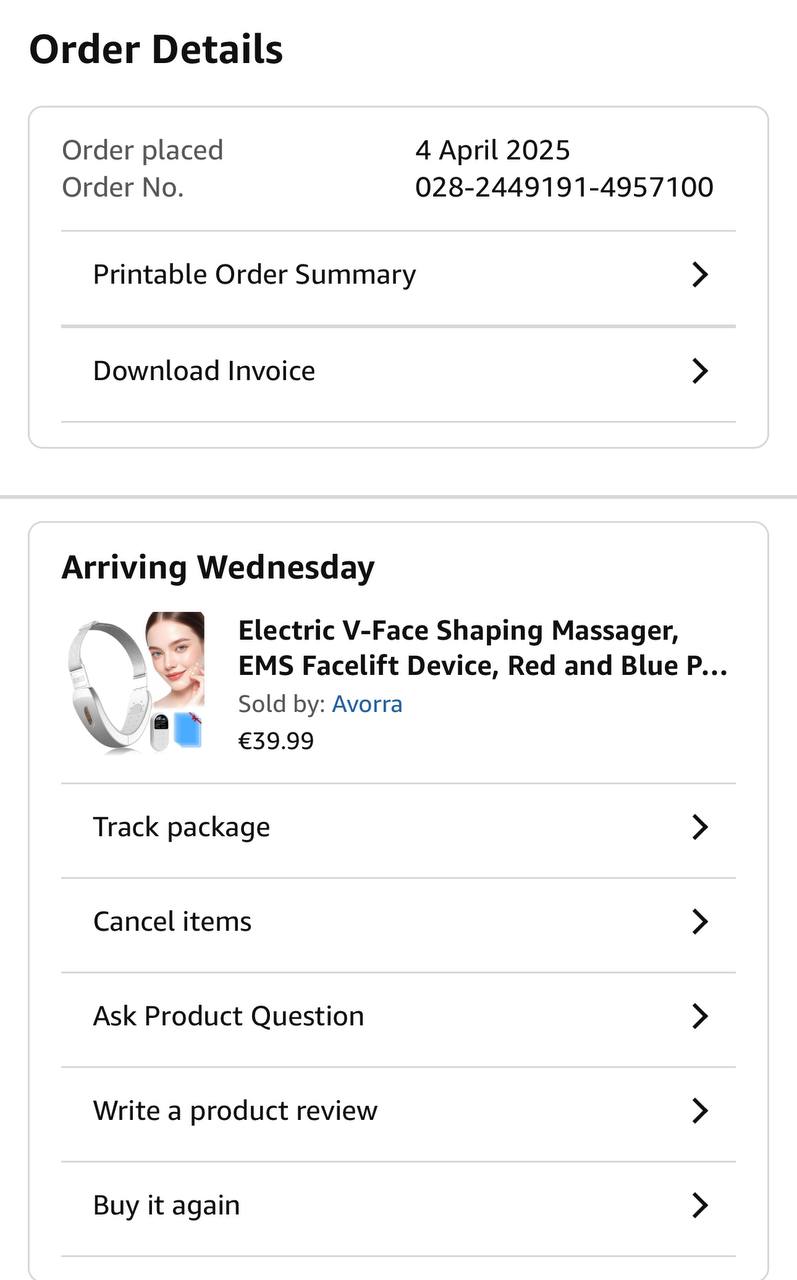The height and width of the screenshot is (1280, 797).
Task: Tap the chevron next to Ask Product Question
Action: click(700, 1016)
